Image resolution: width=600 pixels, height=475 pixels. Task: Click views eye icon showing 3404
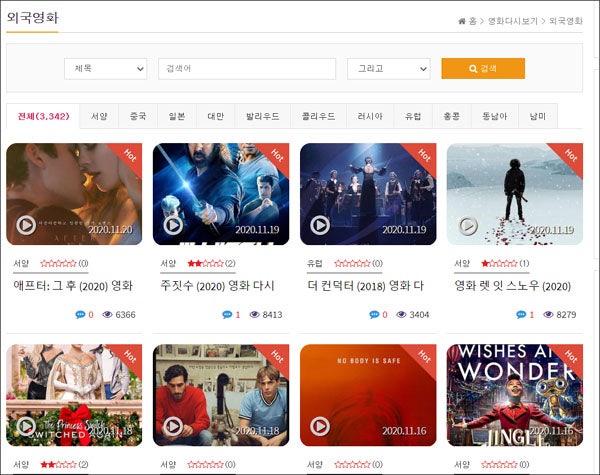click(401, 315)
